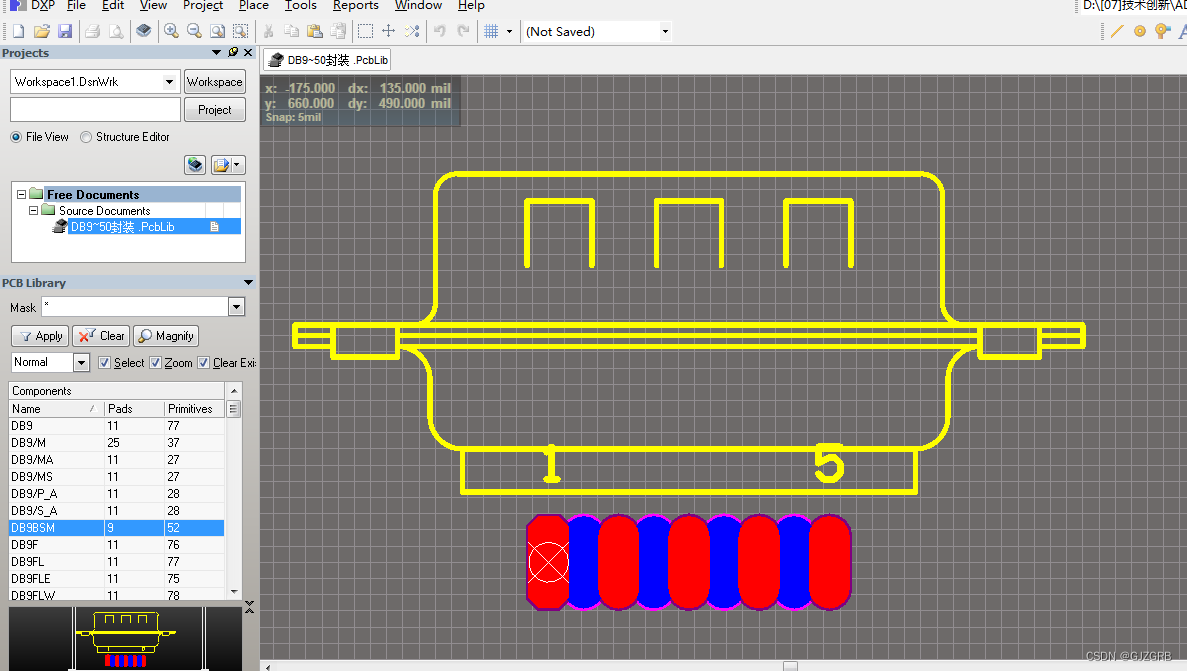Select the DB9FL component row
The width and height of the screenshot is (1187, 671).
(117, 561)
